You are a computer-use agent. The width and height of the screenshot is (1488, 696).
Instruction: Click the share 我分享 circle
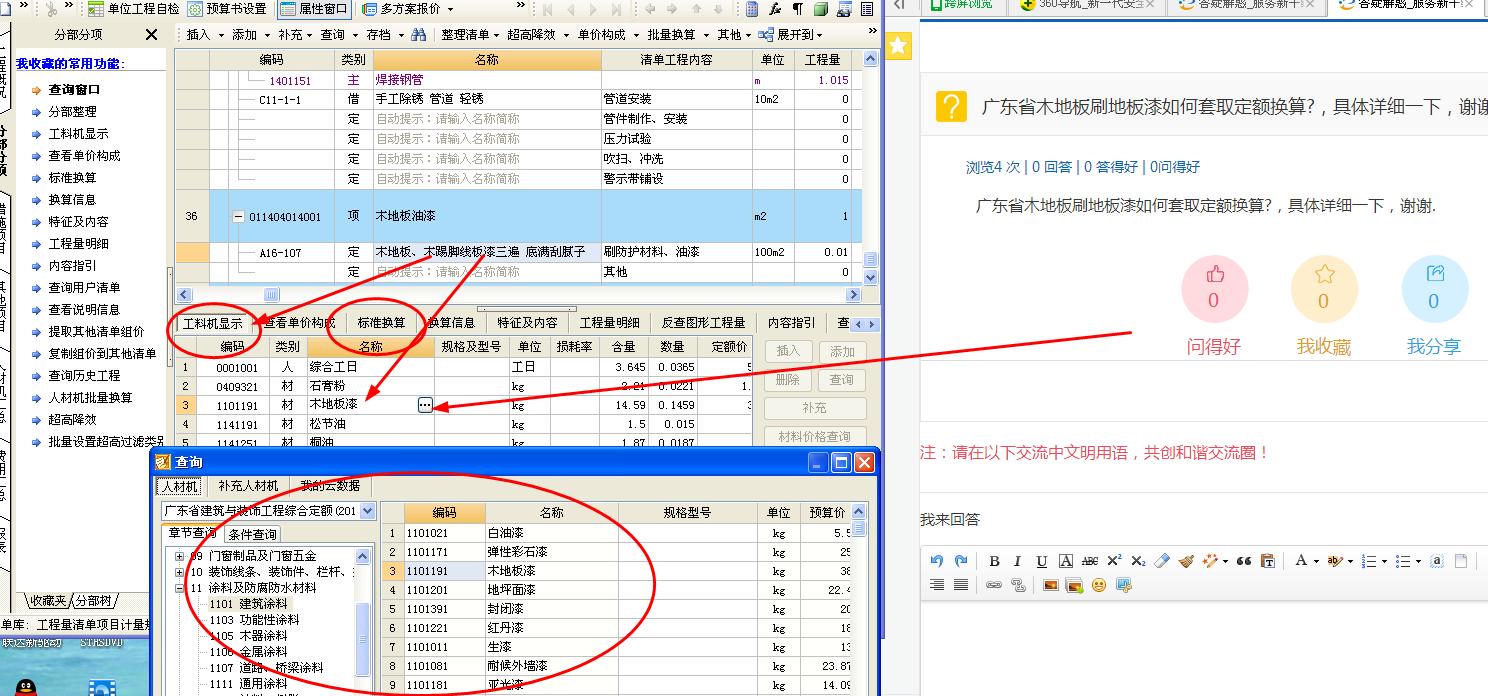point(1434,288)
